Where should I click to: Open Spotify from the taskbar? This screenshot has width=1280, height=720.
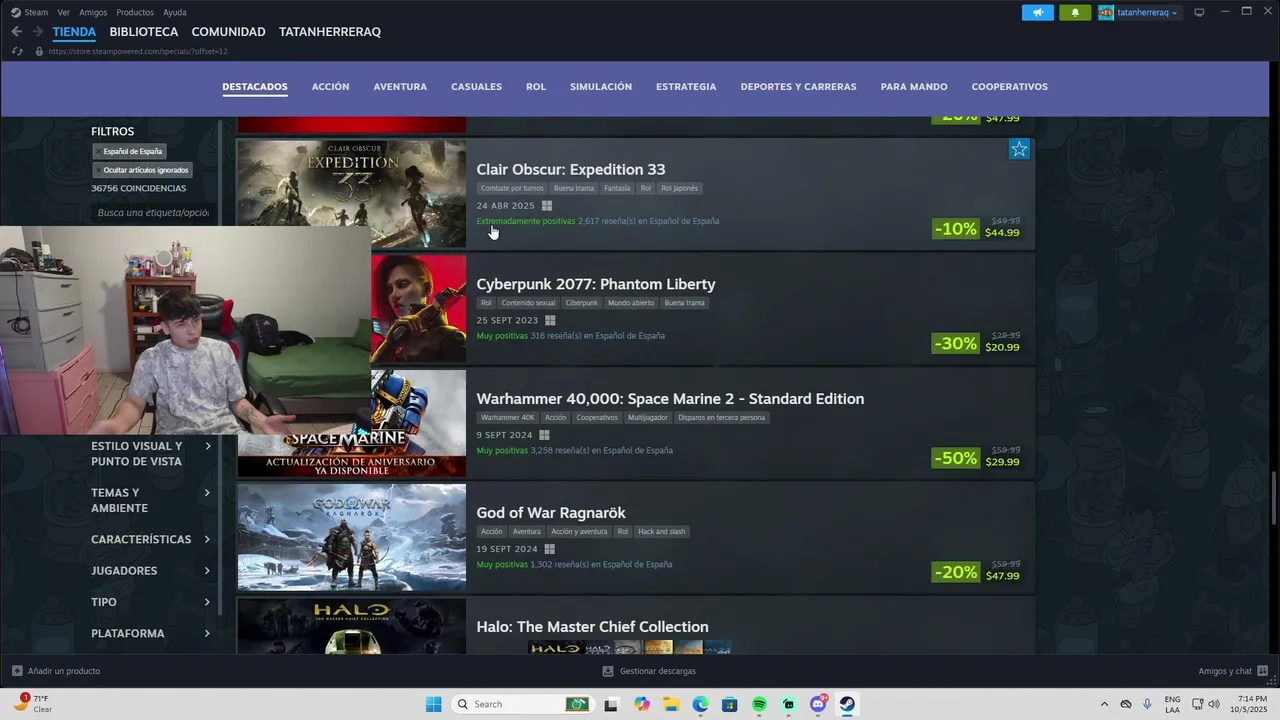759,704
